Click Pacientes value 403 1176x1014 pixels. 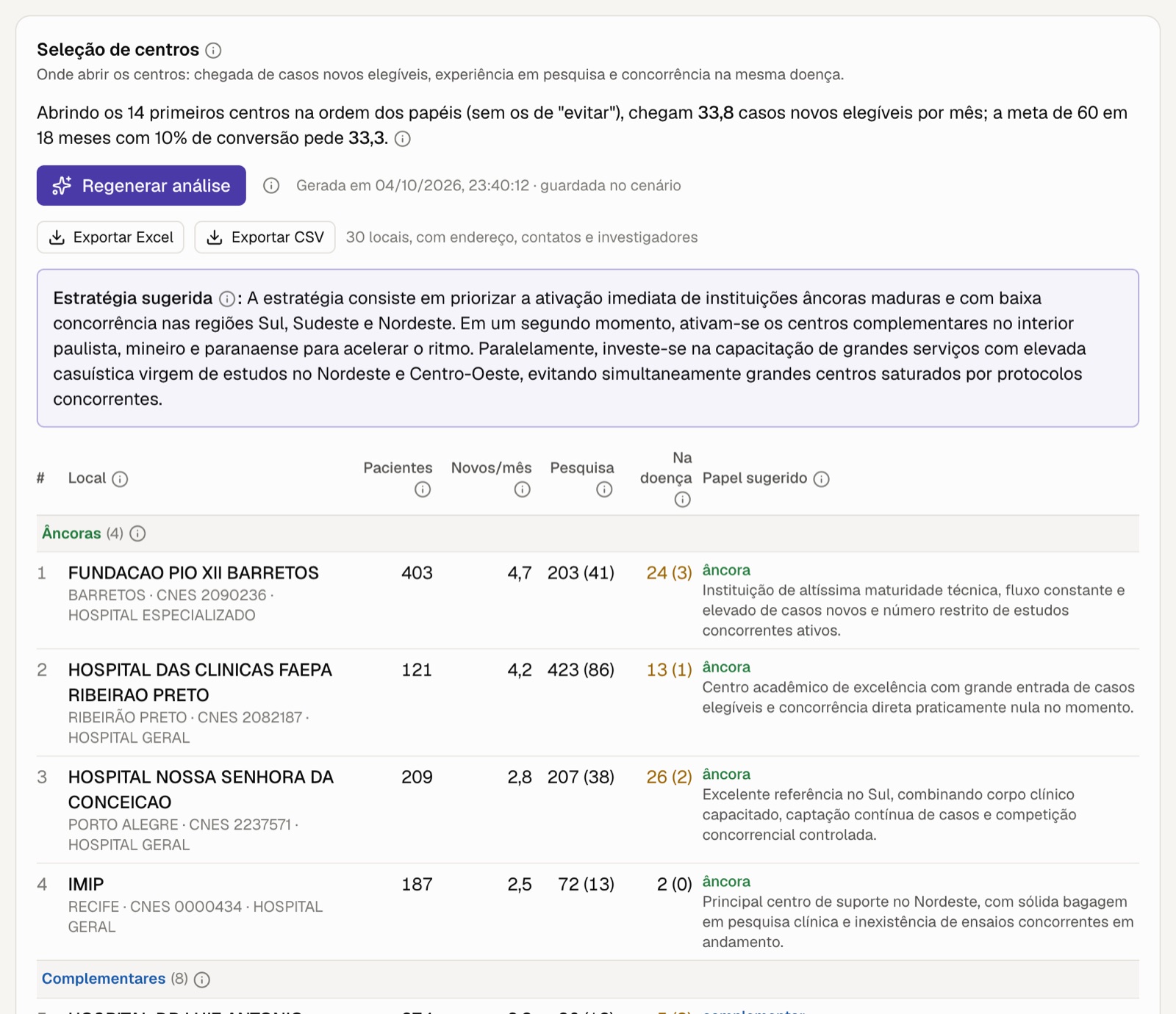[x=417, y=573]
